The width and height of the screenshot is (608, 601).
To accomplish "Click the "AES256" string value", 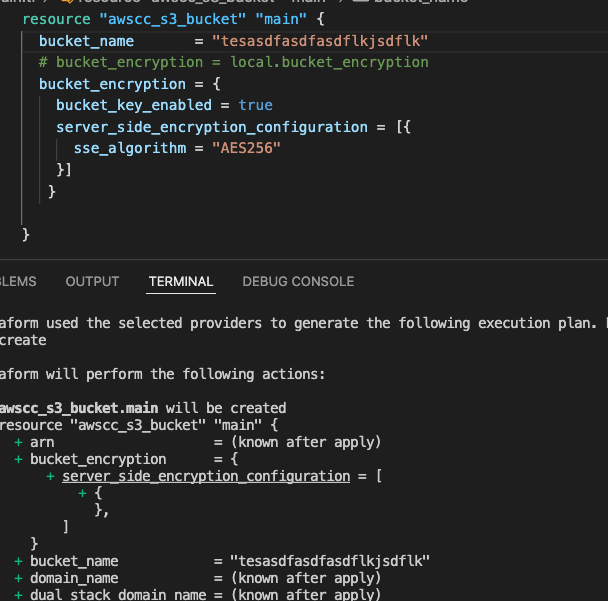I will [x=246, y=148].
